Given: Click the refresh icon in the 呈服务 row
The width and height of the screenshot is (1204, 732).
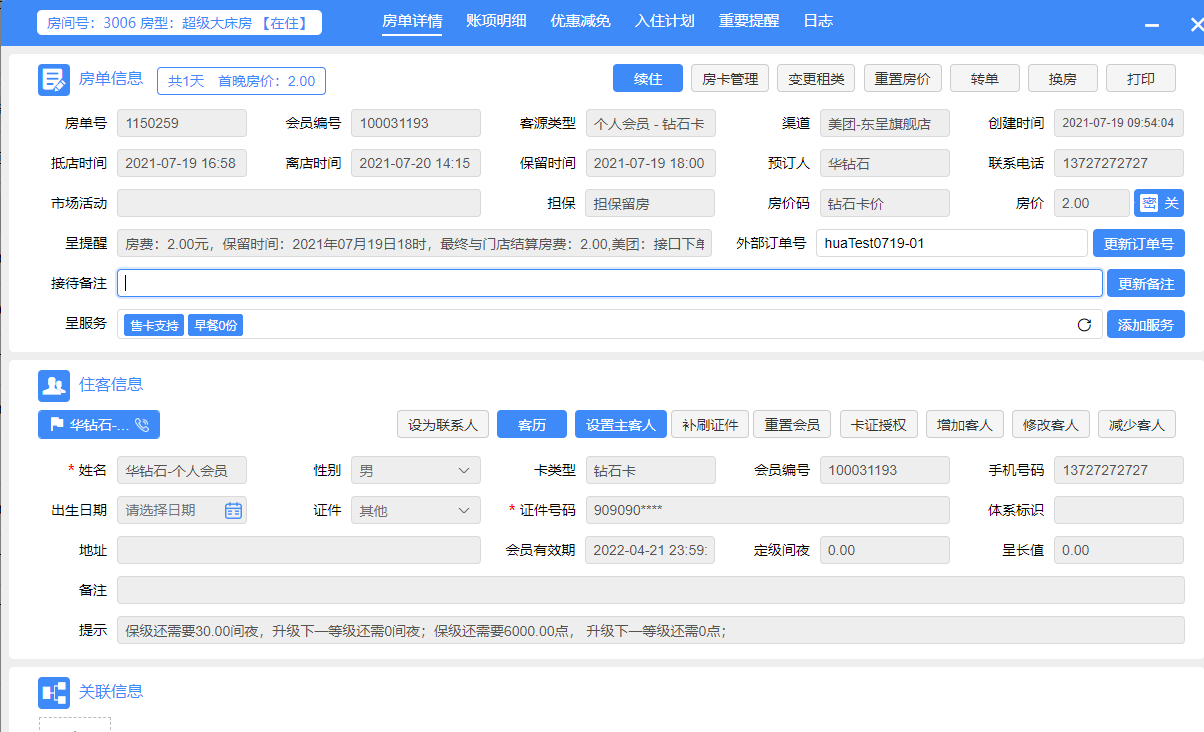Looking at the screenshot, I should [1084, 325].
